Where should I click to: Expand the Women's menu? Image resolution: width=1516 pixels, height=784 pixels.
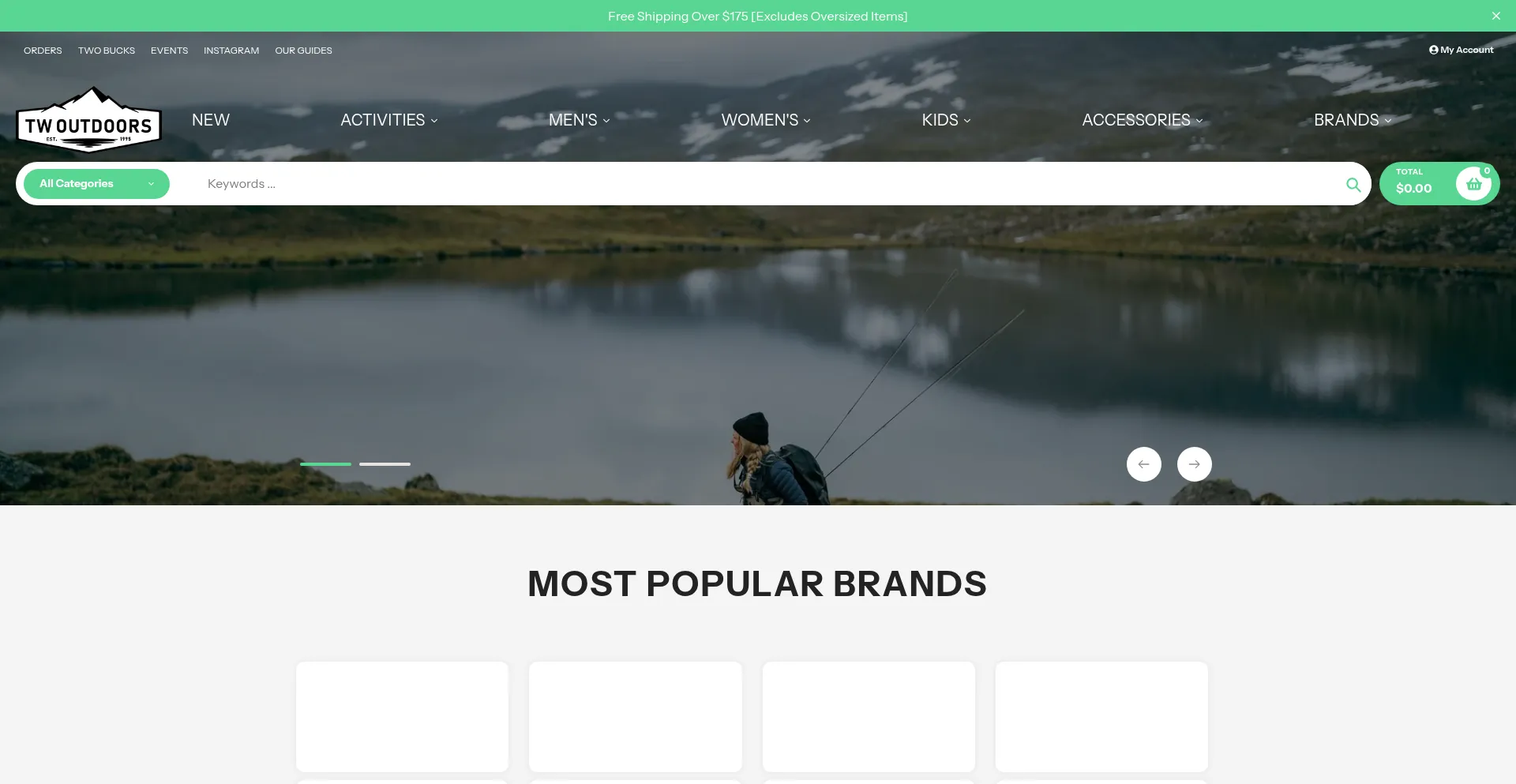766,120
